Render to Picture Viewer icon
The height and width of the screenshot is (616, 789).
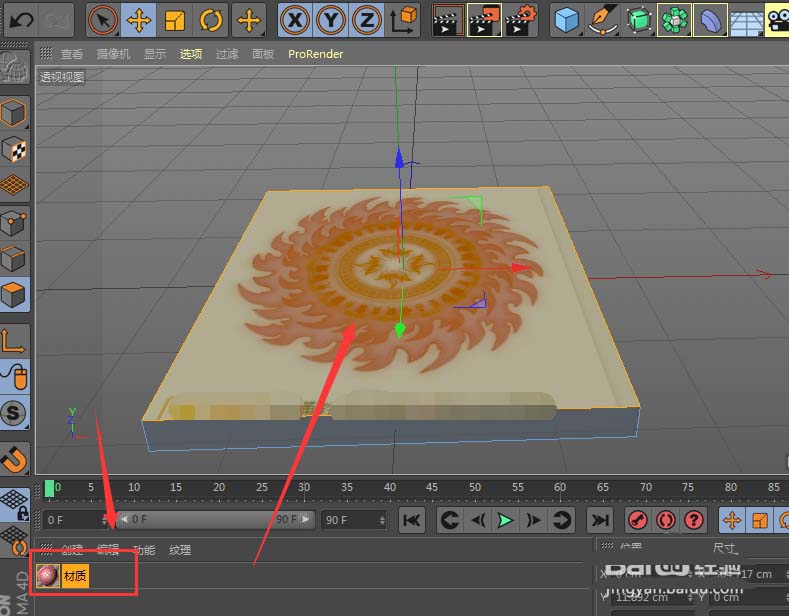pyautogui.click(x=484, y=20)
